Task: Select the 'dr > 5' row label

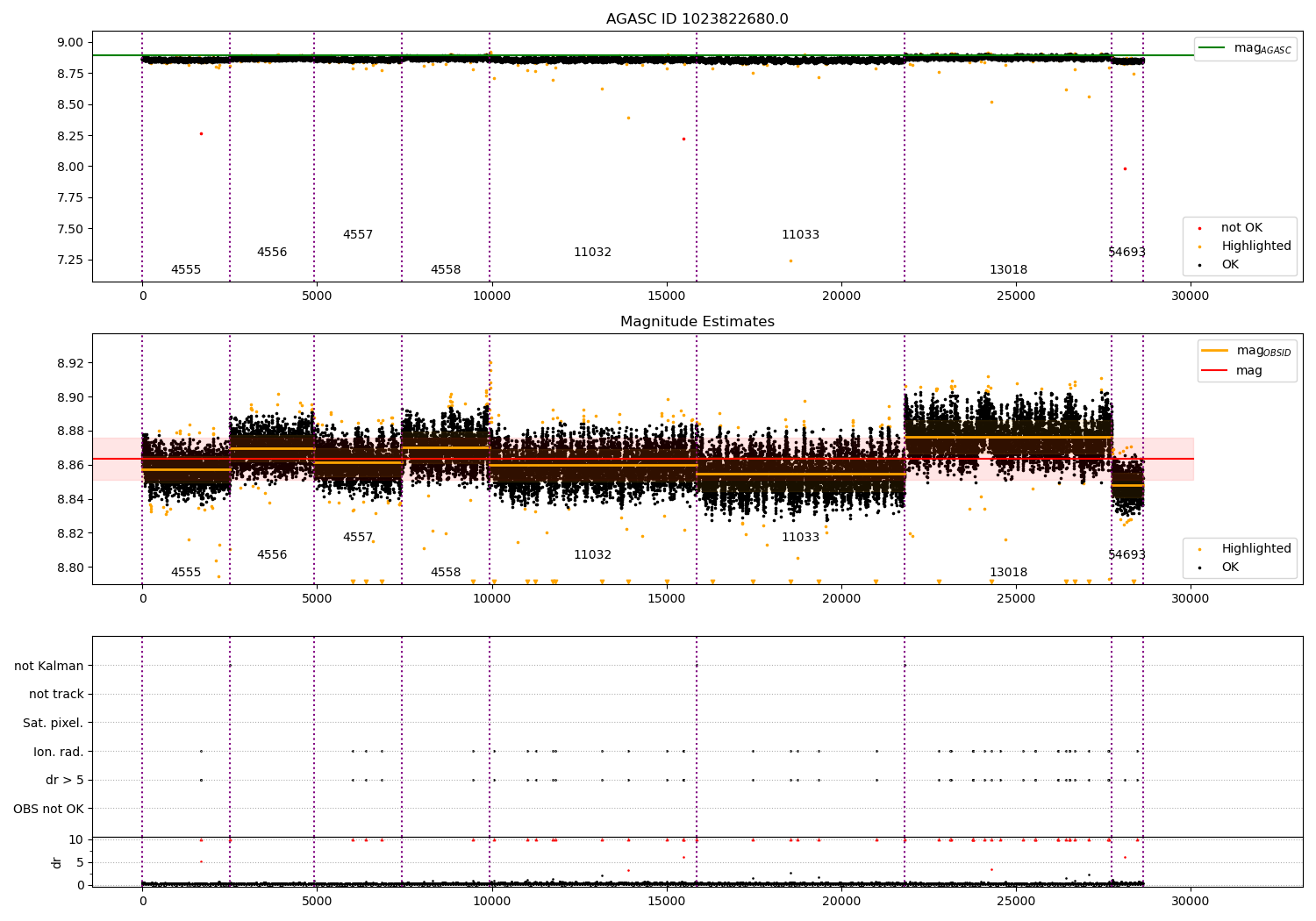Action: coord(65,780)
